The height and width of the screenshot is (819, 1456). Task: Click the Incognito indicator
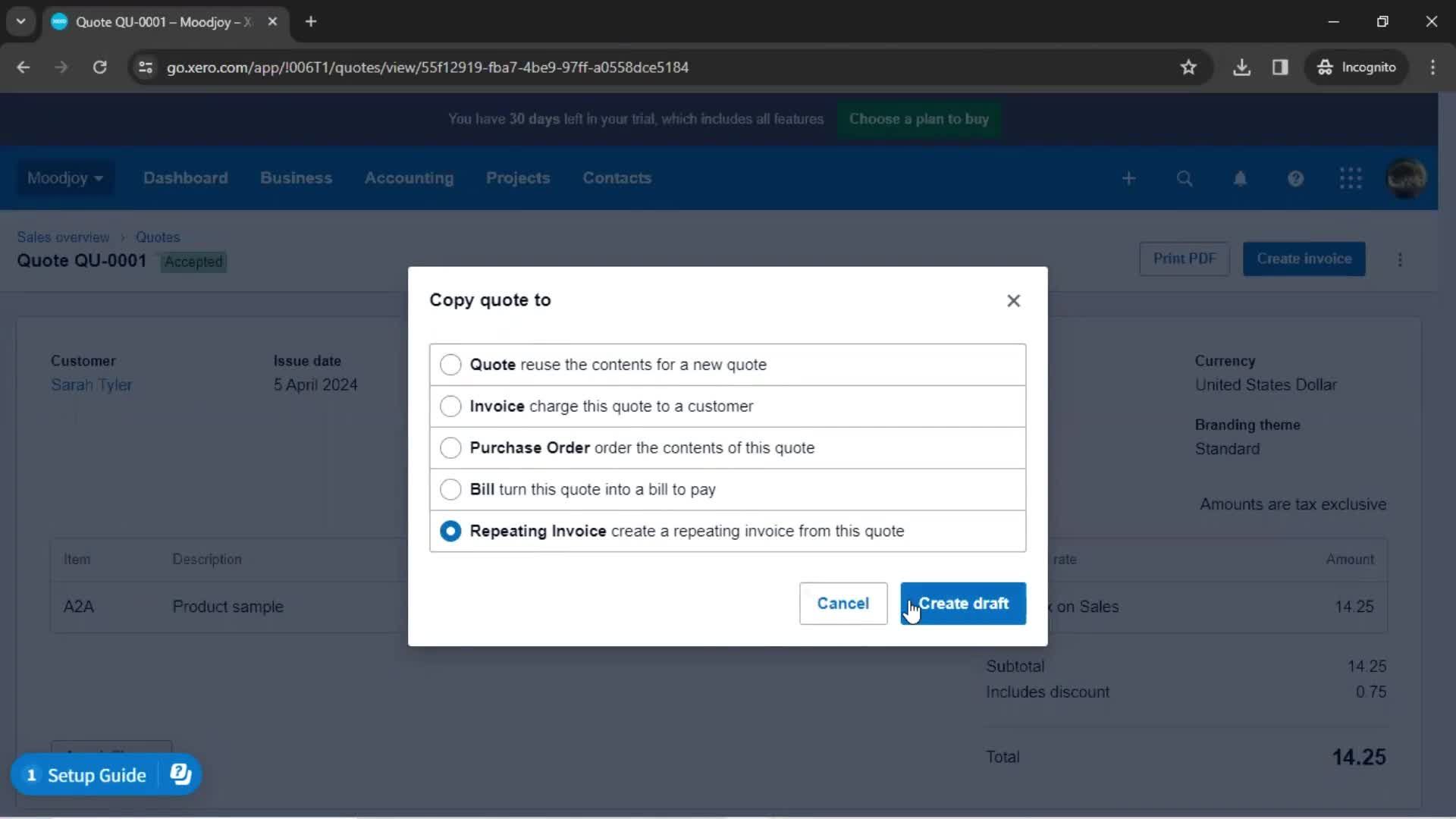click(1357, 67)
